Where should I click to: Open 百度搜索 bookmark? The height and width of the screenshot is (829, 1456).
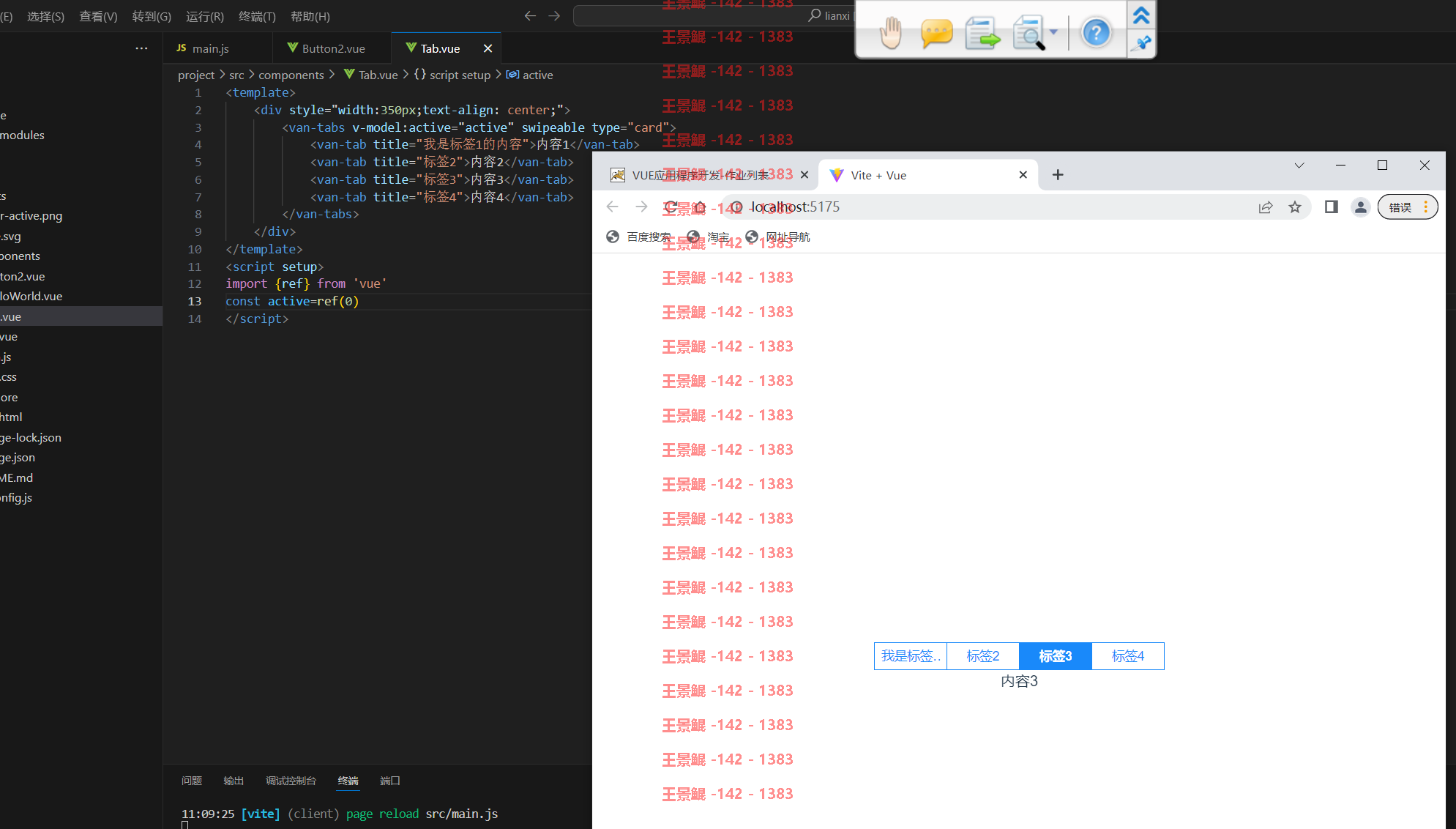pos(639,237)
